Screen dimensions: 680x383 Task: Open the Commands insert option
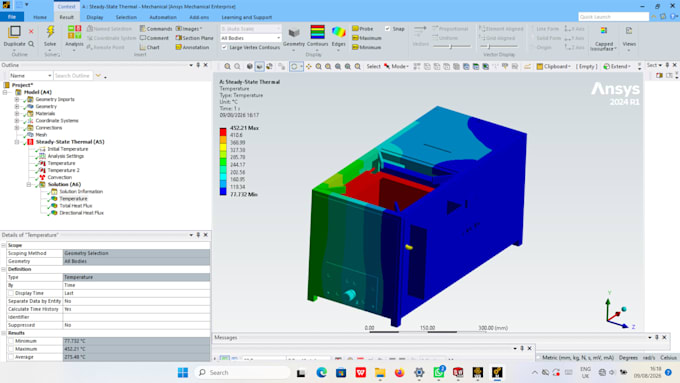click(x=156, y=29)
